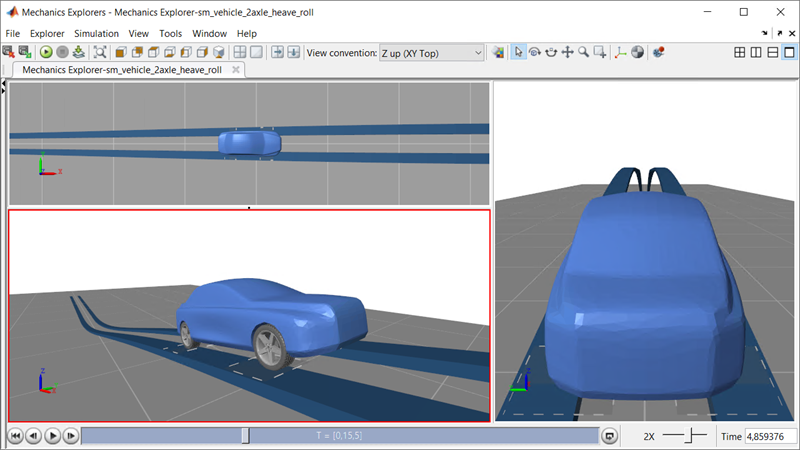800x450 pixels.
Task: Select the Region Zoom tool
Action: 600,52
